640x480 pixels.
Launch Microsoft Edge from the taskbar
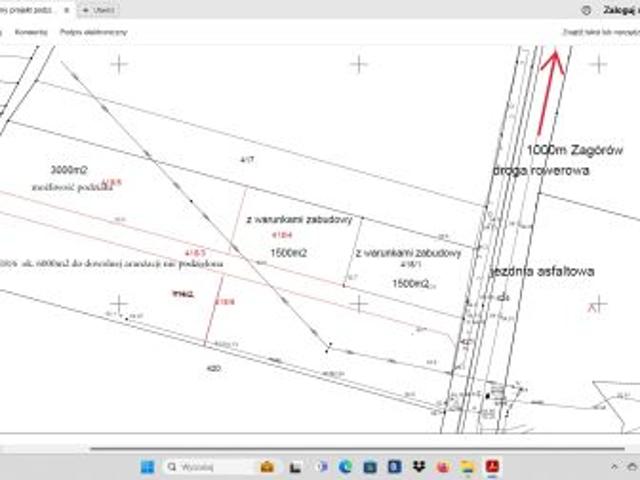[x=345, y=466]
